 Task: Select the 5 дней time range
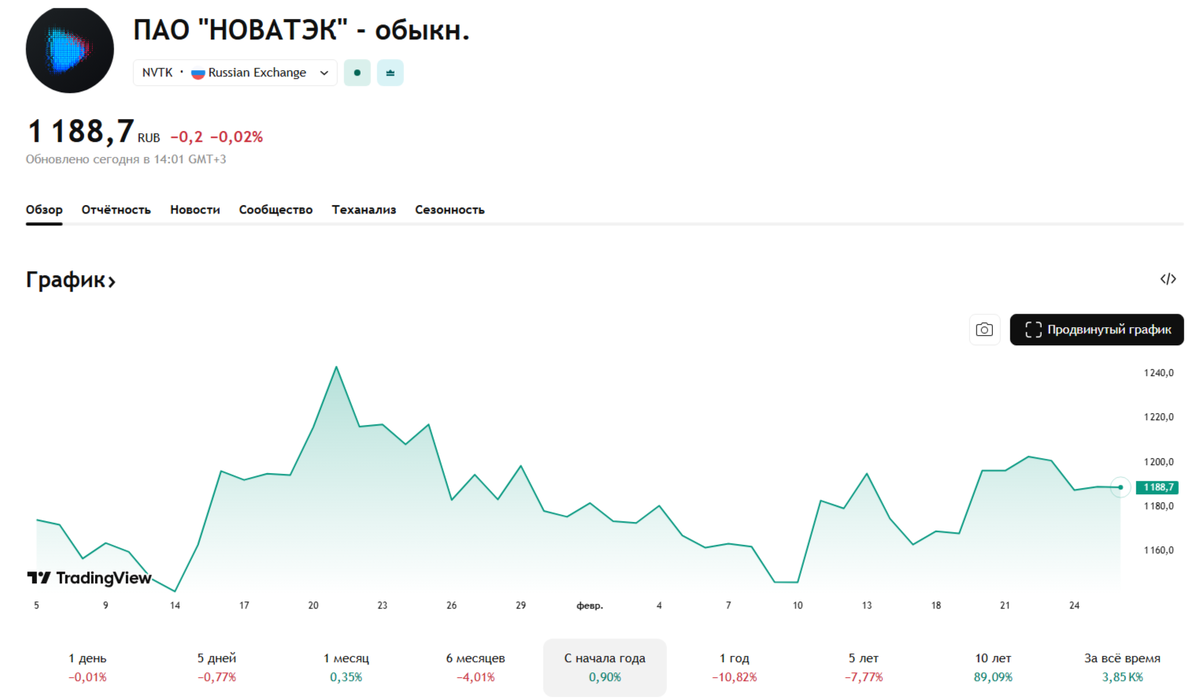(x=217, y=667)
